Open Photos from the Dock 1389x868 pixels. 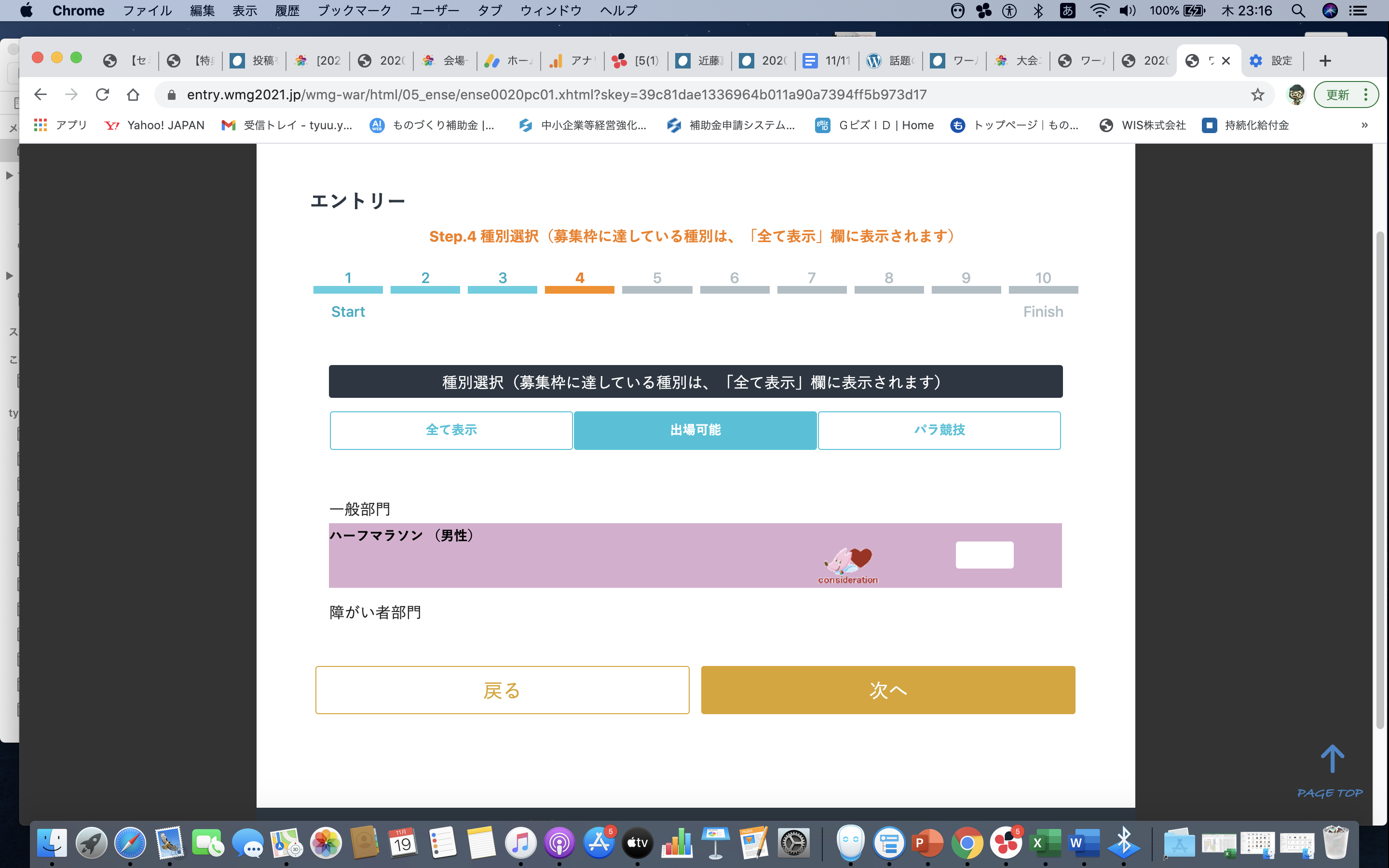(x=326, y=843)
